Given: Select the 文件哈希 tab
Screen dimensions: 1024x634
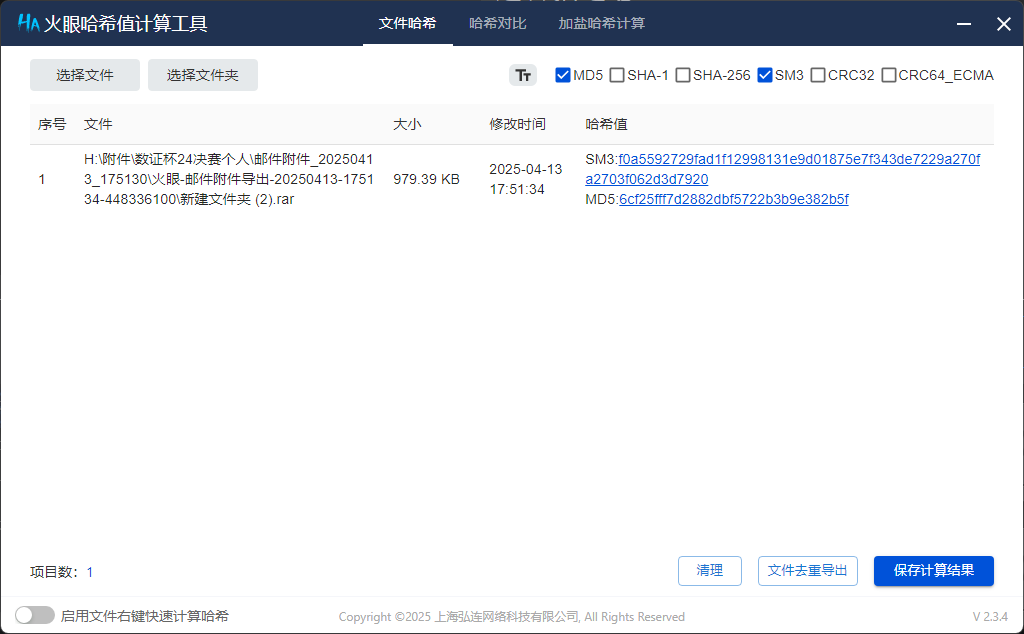Looking at the screenshot, I should click(407, 23).
